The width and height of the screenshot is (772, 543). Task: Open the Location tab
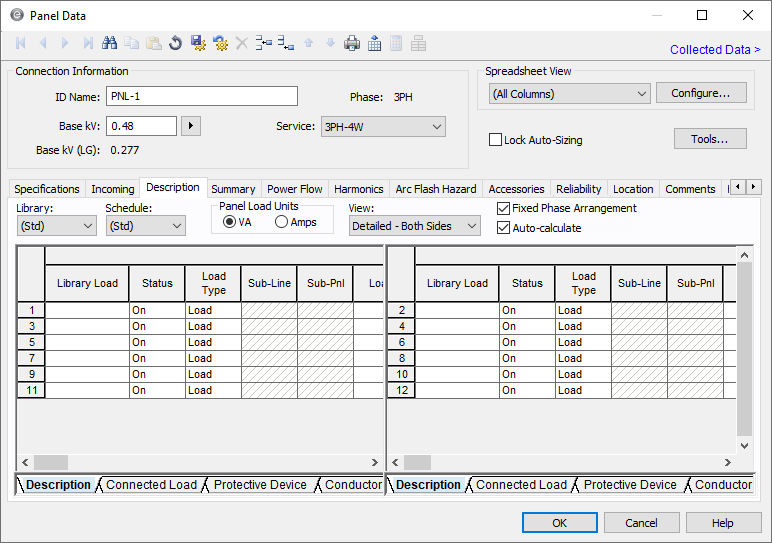(633, 189)
